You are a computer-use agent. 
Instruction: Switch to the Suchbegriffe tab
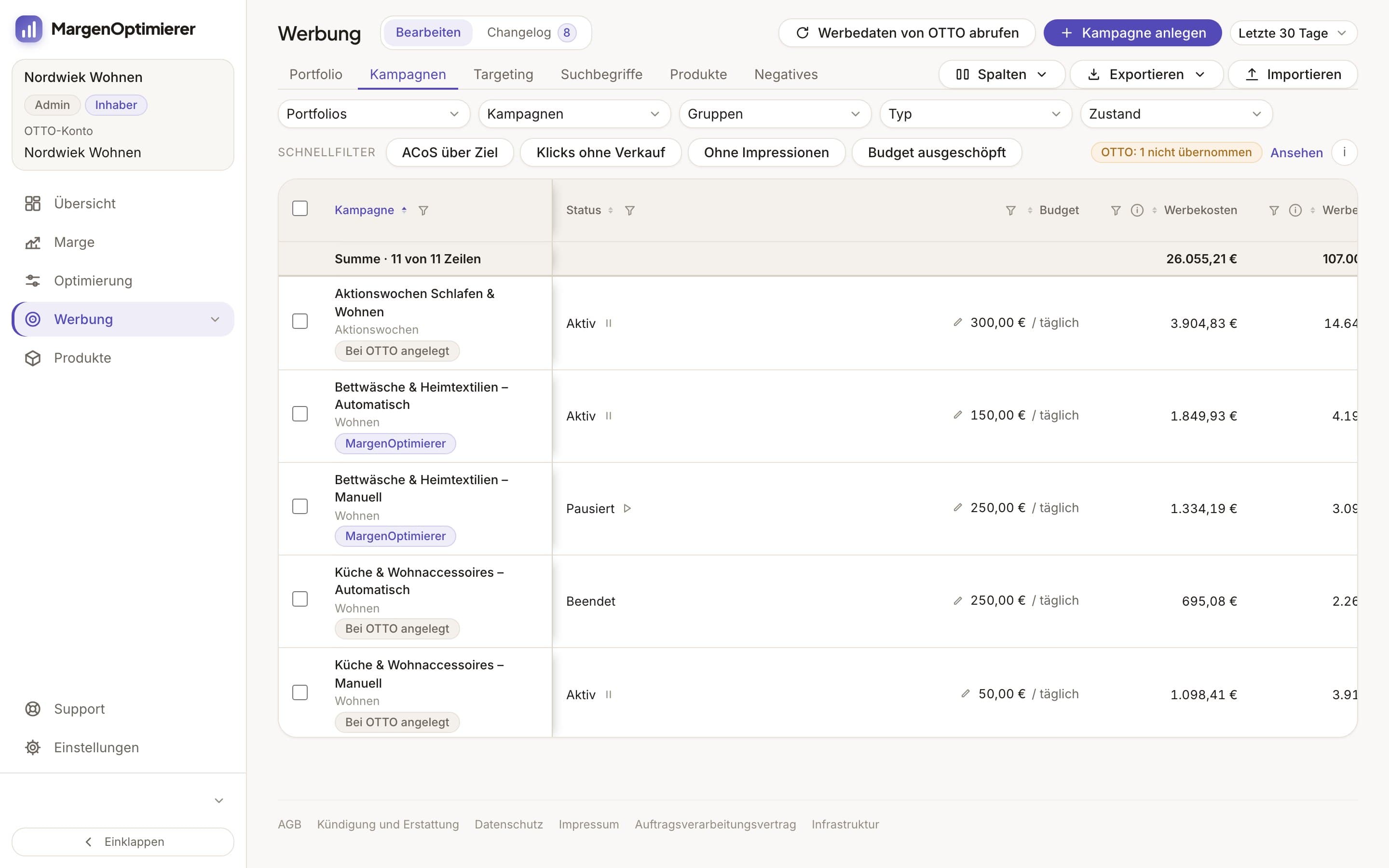pos(601,75)
